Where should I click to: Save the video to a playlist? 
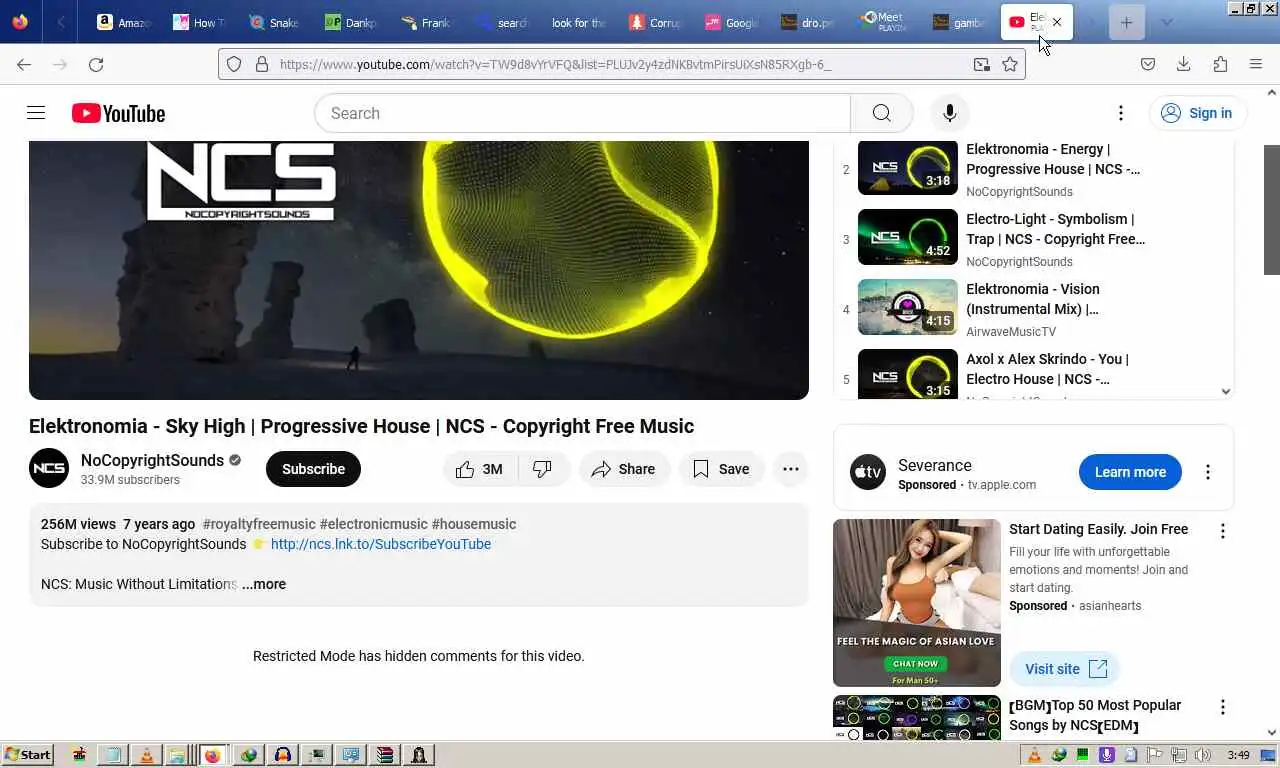[721, 469]
